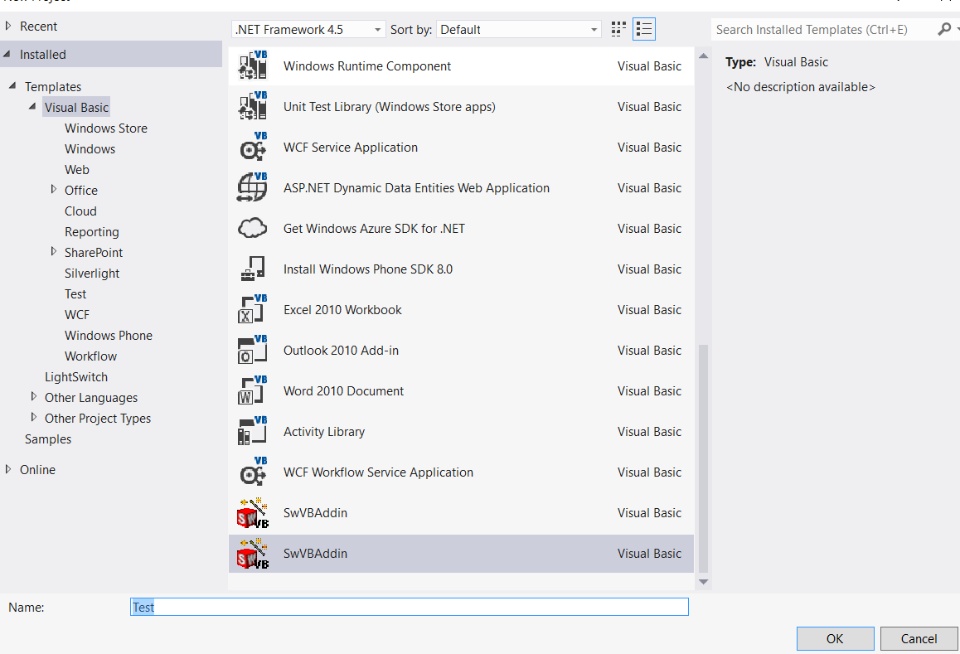Click the Outlook 2010 Add-in icon
Image resolution: width=960 pixels, height=654 pixels.
[252, 350]
